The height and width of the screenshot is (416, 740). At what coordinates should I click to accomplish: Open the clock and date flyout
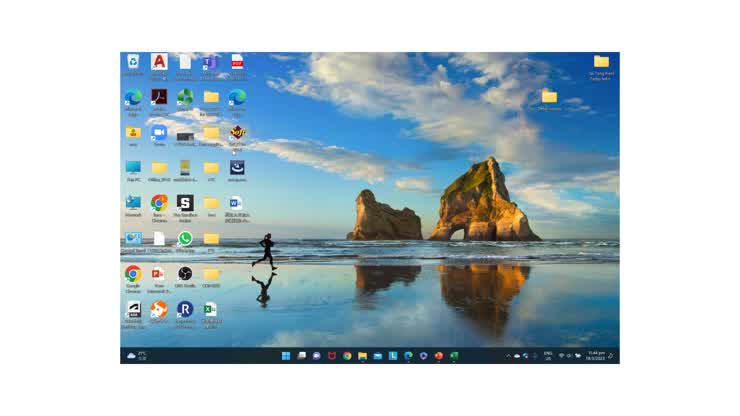tap(596, 356)
